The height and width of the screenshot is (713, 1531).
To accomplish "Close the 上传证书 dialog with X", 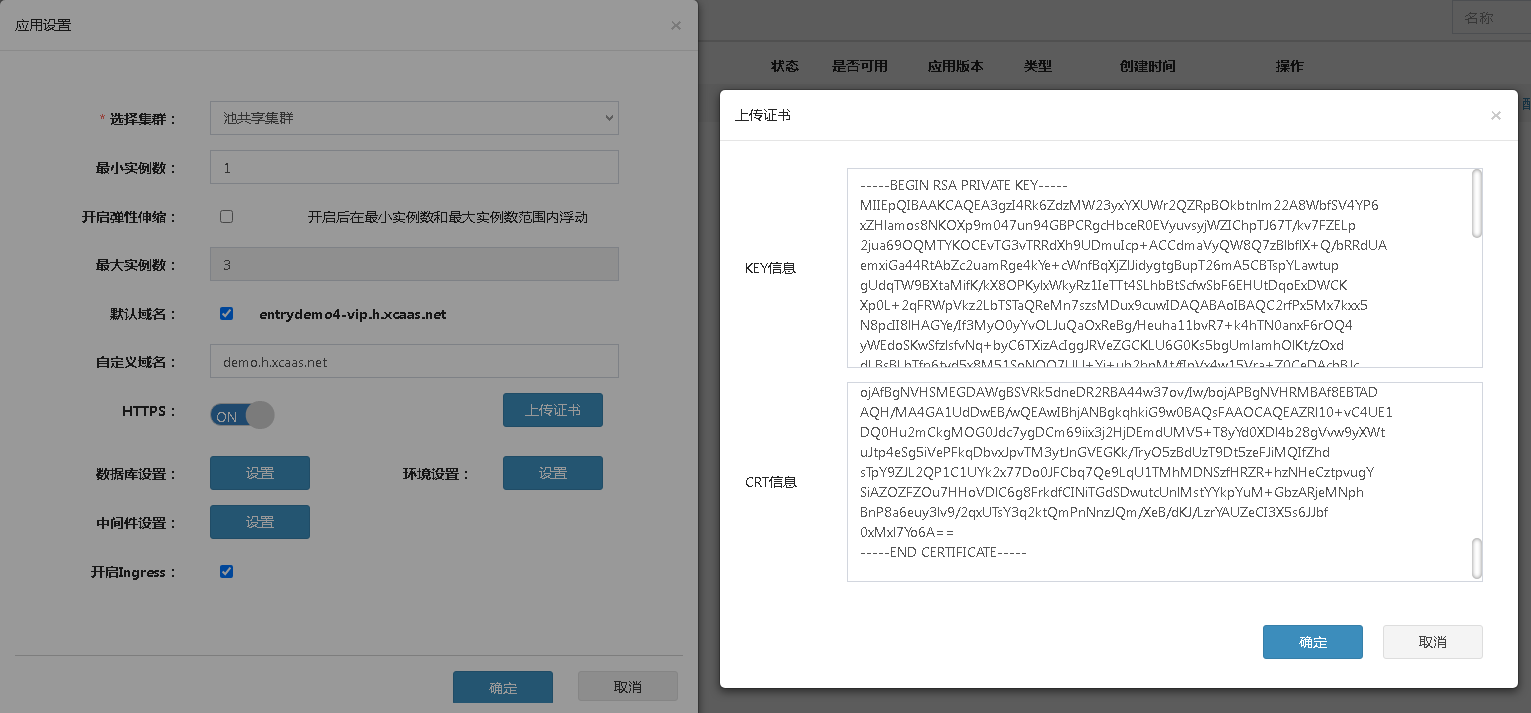I will [x=1496, y=115].
